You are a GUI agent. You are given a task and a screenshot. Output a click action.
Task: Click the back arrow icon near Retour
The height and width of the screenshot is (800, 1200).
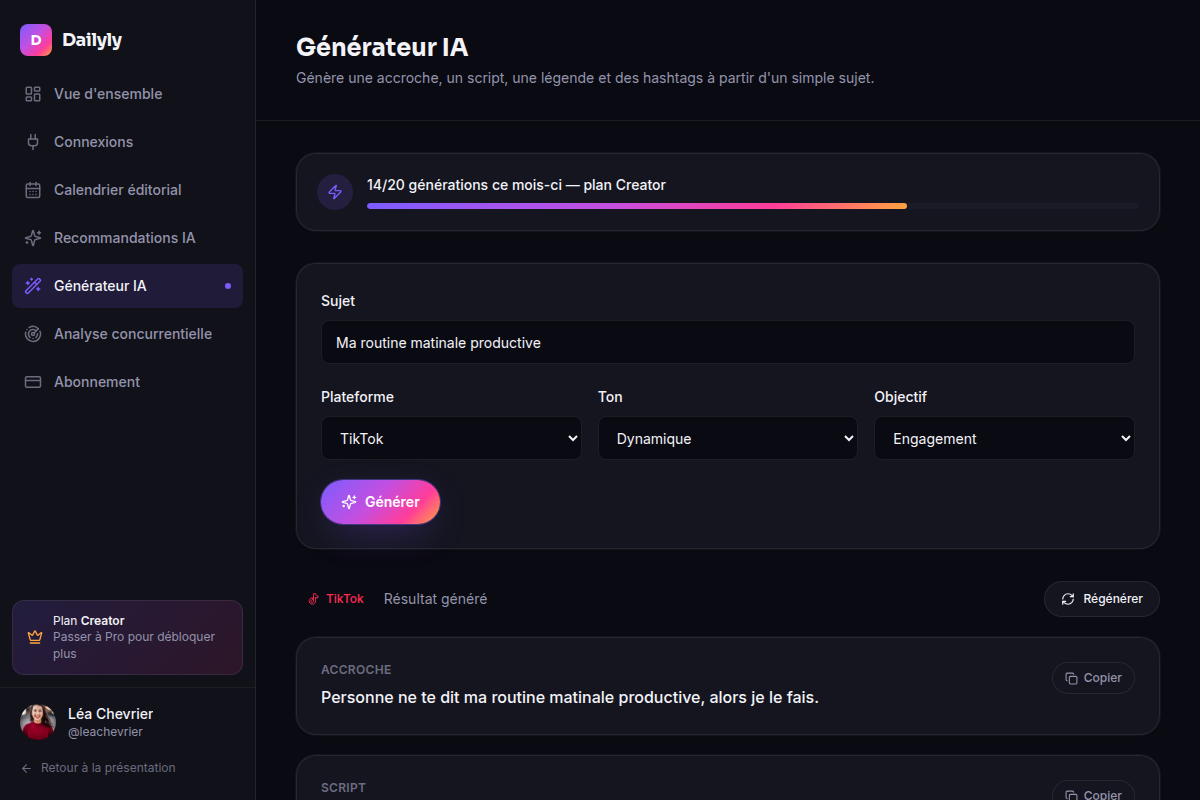click(x=26, y=768)
